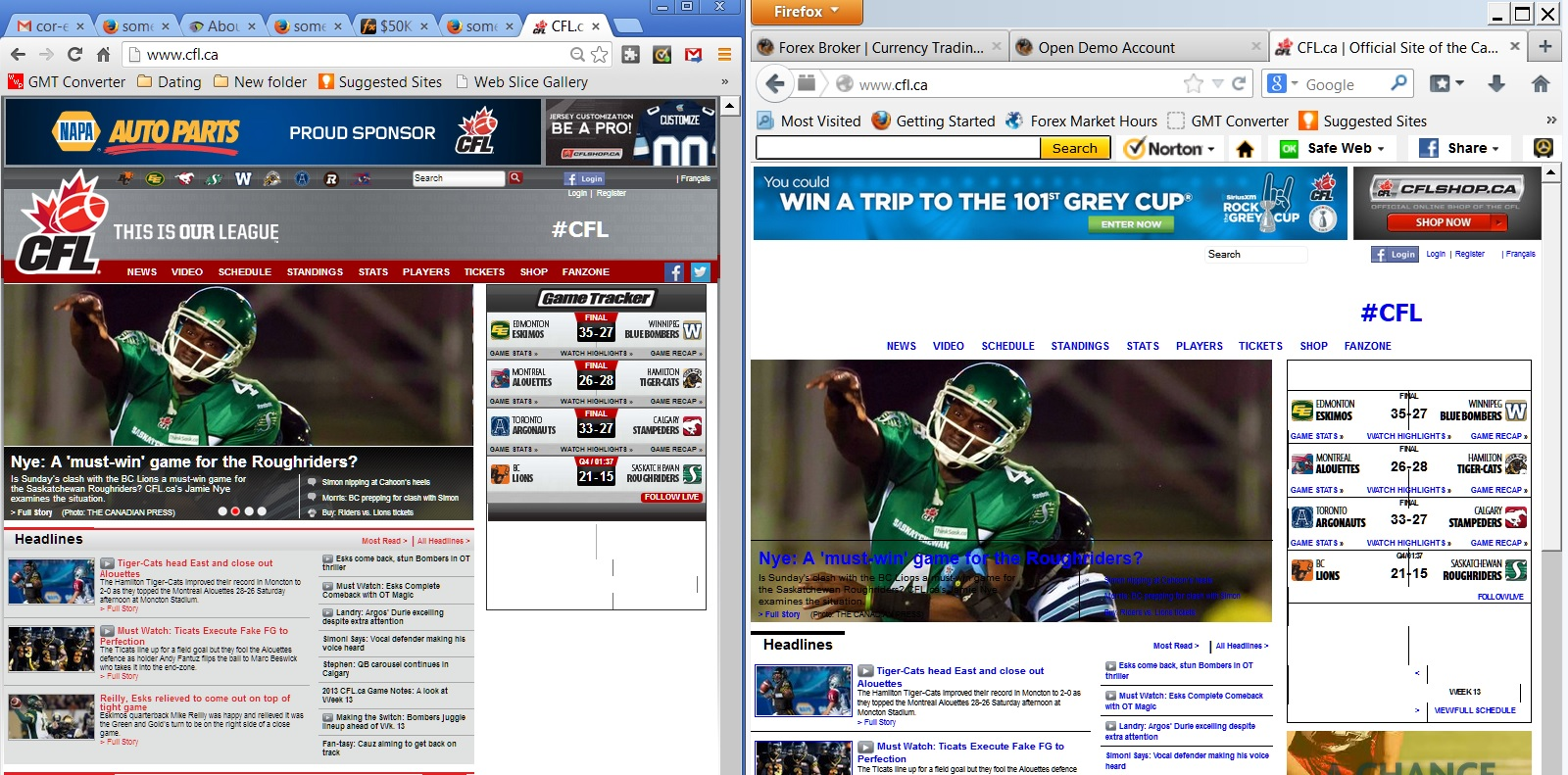The image size is (1568, 775).
Task: Click the Norton toolbar home icon
Action: coord(1245,149)
